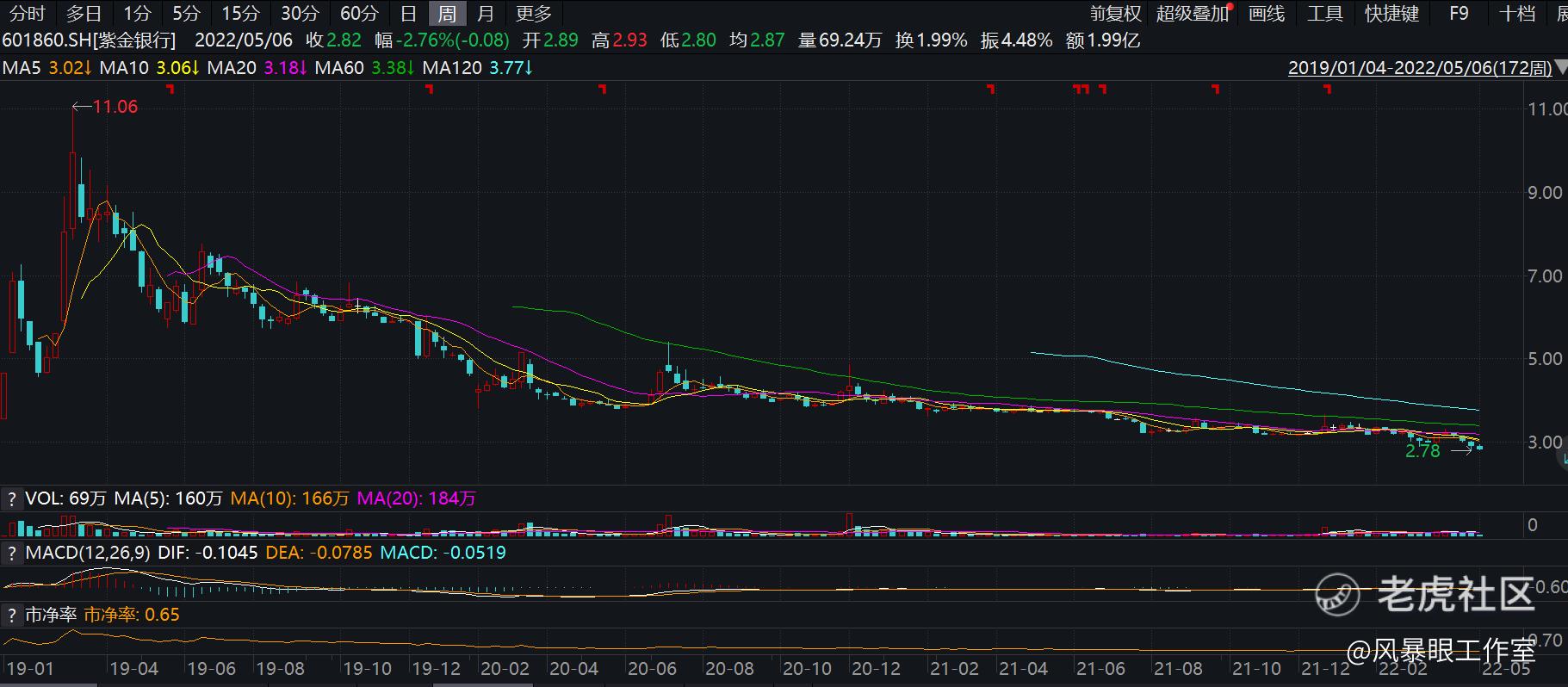The width and height of the screenshot is (1568, 687).
Task: Click the MA10 3.06 indicator label
Action: coord(150,68)
